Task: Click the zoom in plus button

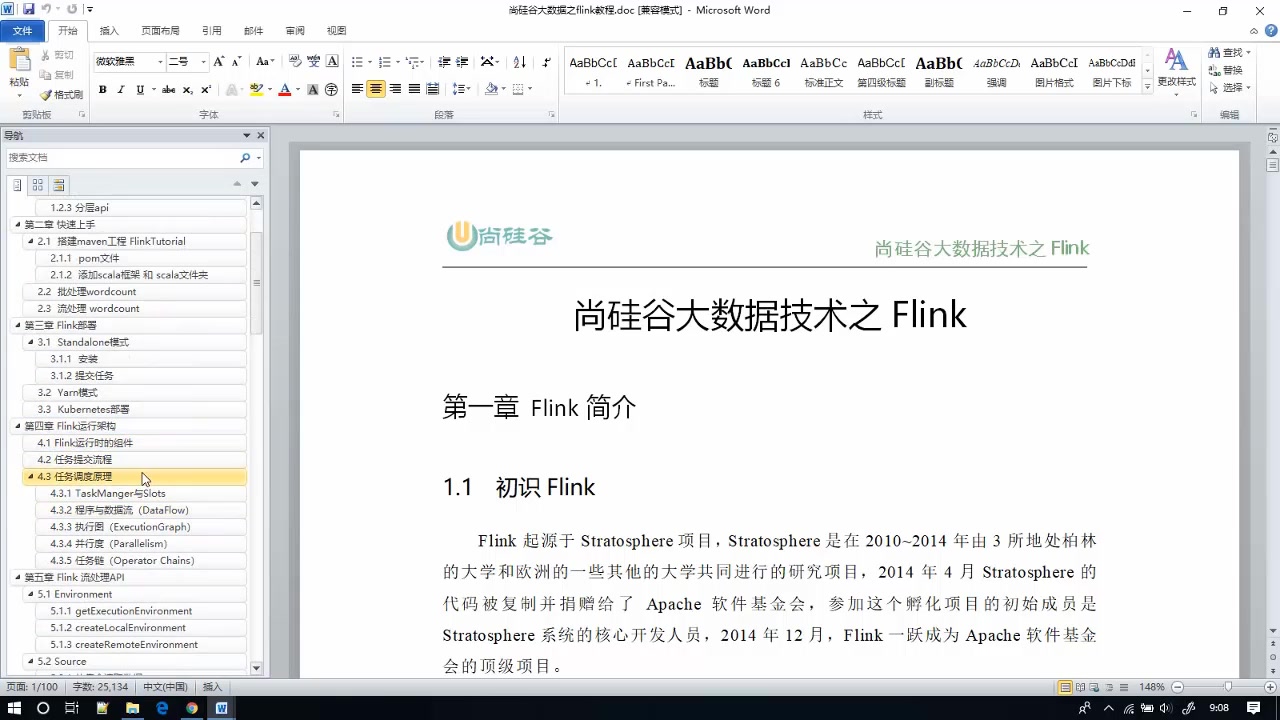Action: click(1272, 687)
